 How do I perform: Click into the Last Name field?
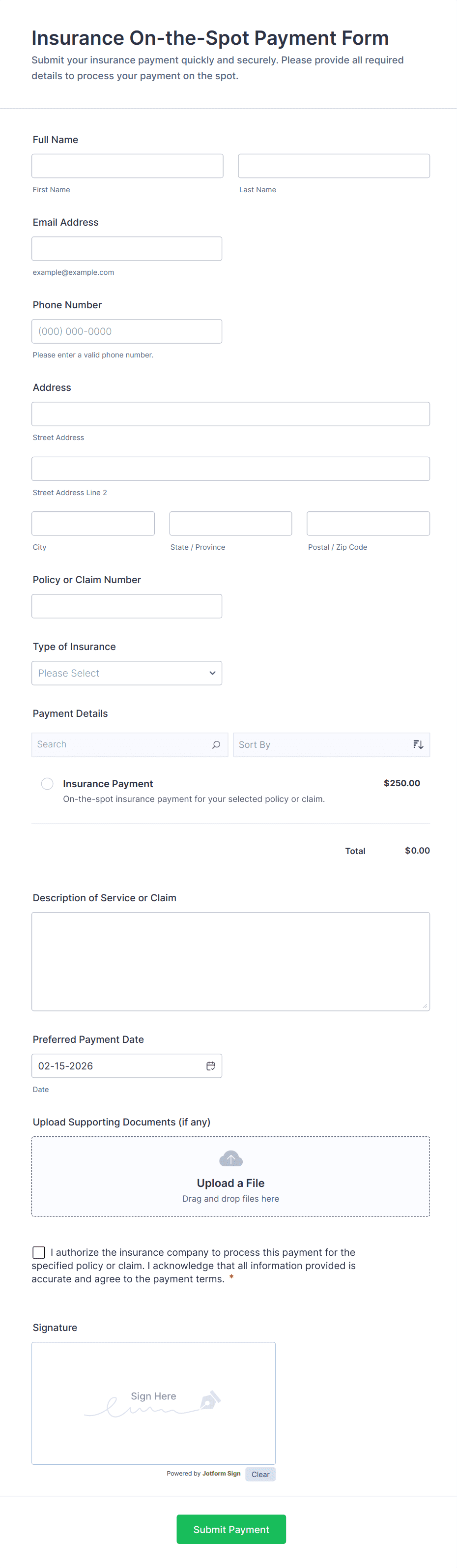coord(334,166)
